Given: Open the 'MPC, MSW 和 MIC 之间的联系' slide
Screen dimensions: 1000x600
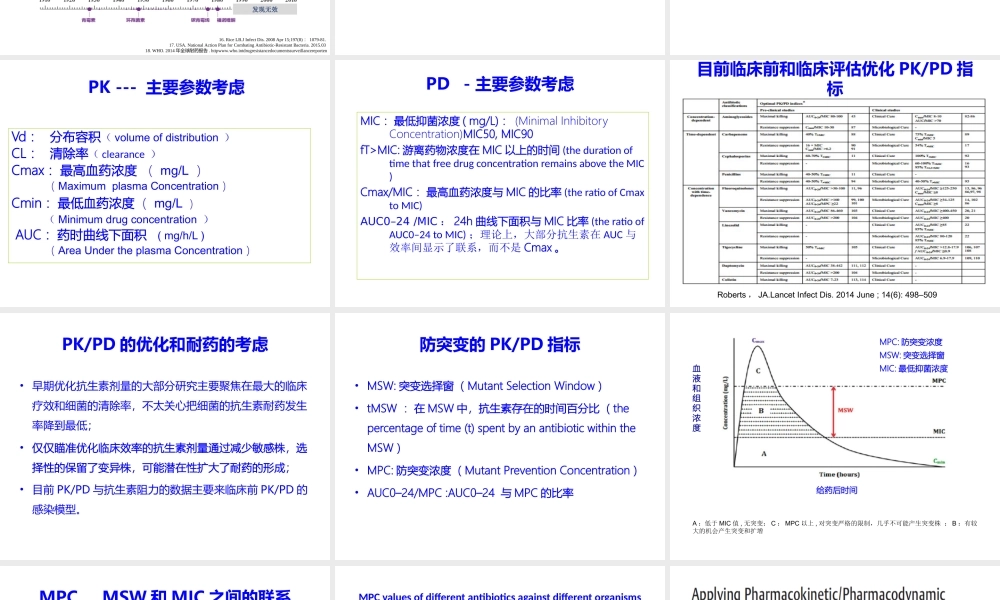Looking at the screenshot, I should click(x=165, y=583).
